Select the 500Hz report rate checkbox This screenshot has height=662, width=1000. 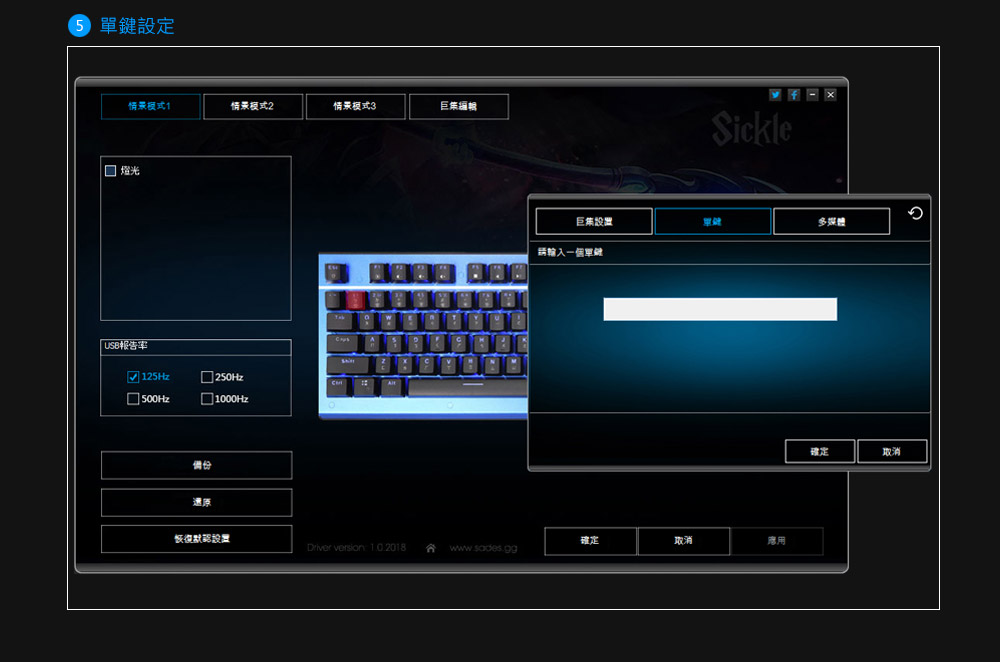(133, 399)
